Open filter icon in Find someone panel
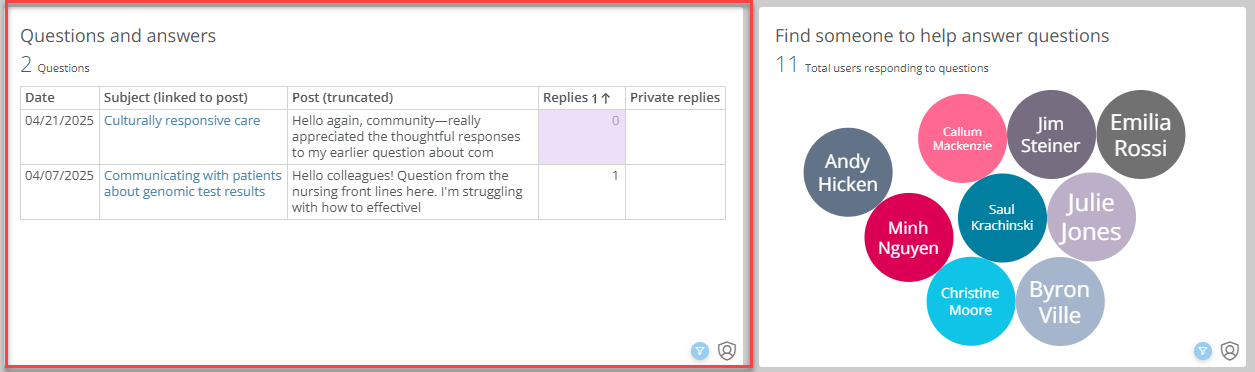This screenshot has height=372, width=1255. 1203,351
